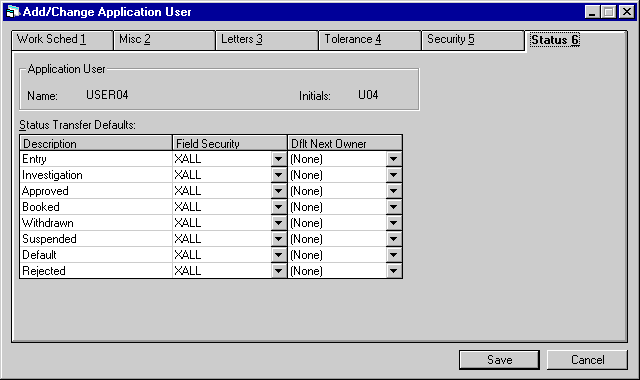Select the Withdrawn description cell
The width and height of the screenshot is (640, 380).
(x=96, y=223)
